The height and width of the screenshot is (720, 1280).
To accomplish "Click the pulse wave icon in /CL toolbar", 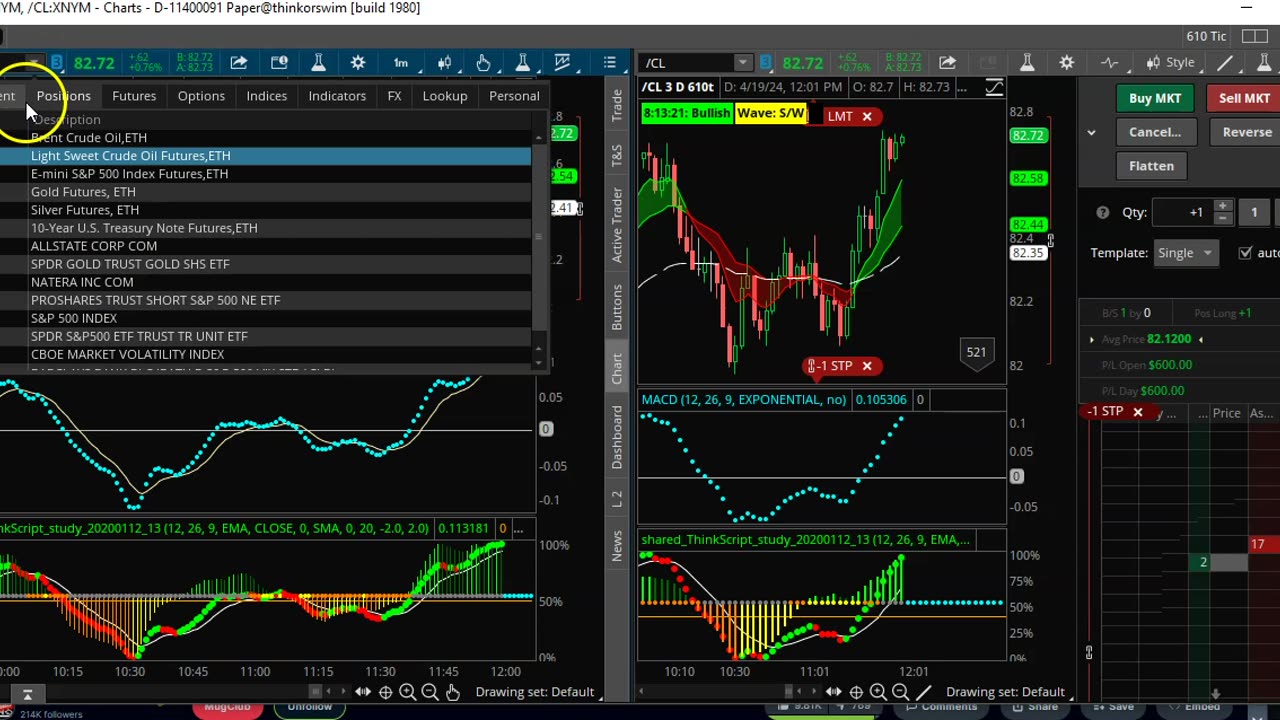I will [1109, 63].
